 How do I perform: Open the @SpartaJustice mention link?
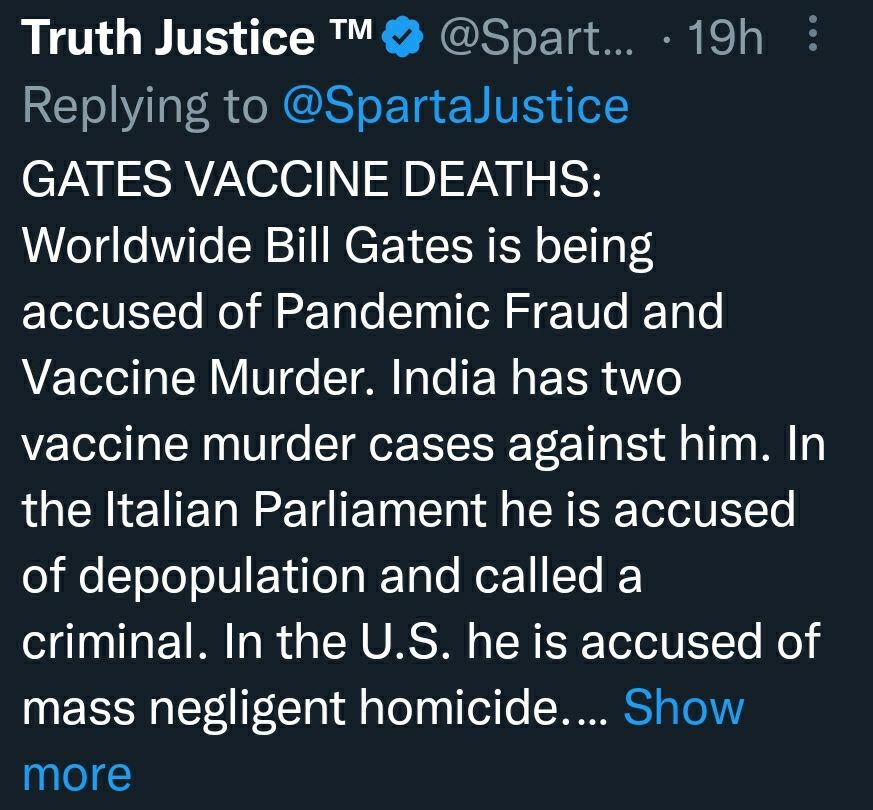456,106
